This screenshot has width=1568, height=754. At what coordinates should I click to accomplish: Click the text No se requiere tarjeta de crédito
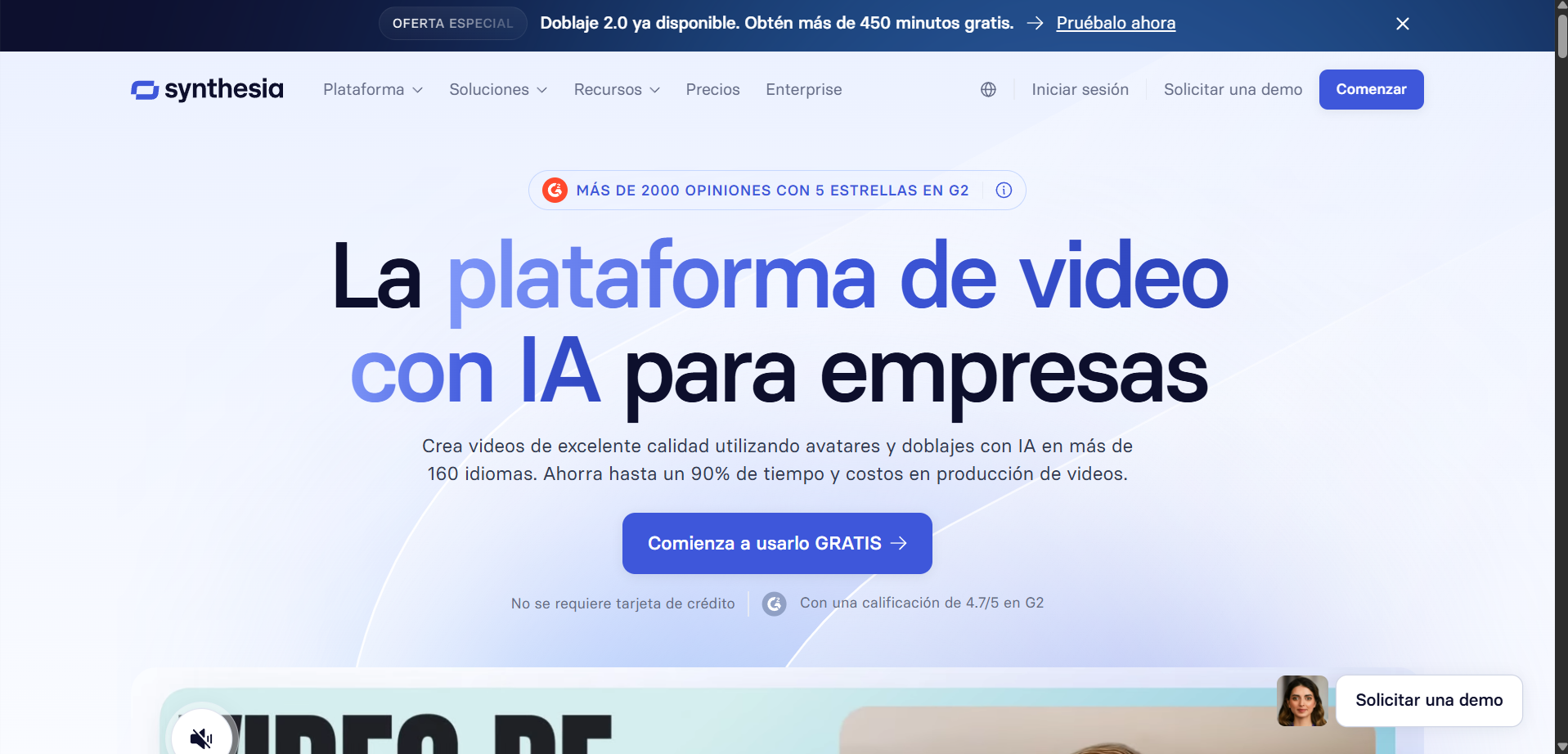[622, 604]
